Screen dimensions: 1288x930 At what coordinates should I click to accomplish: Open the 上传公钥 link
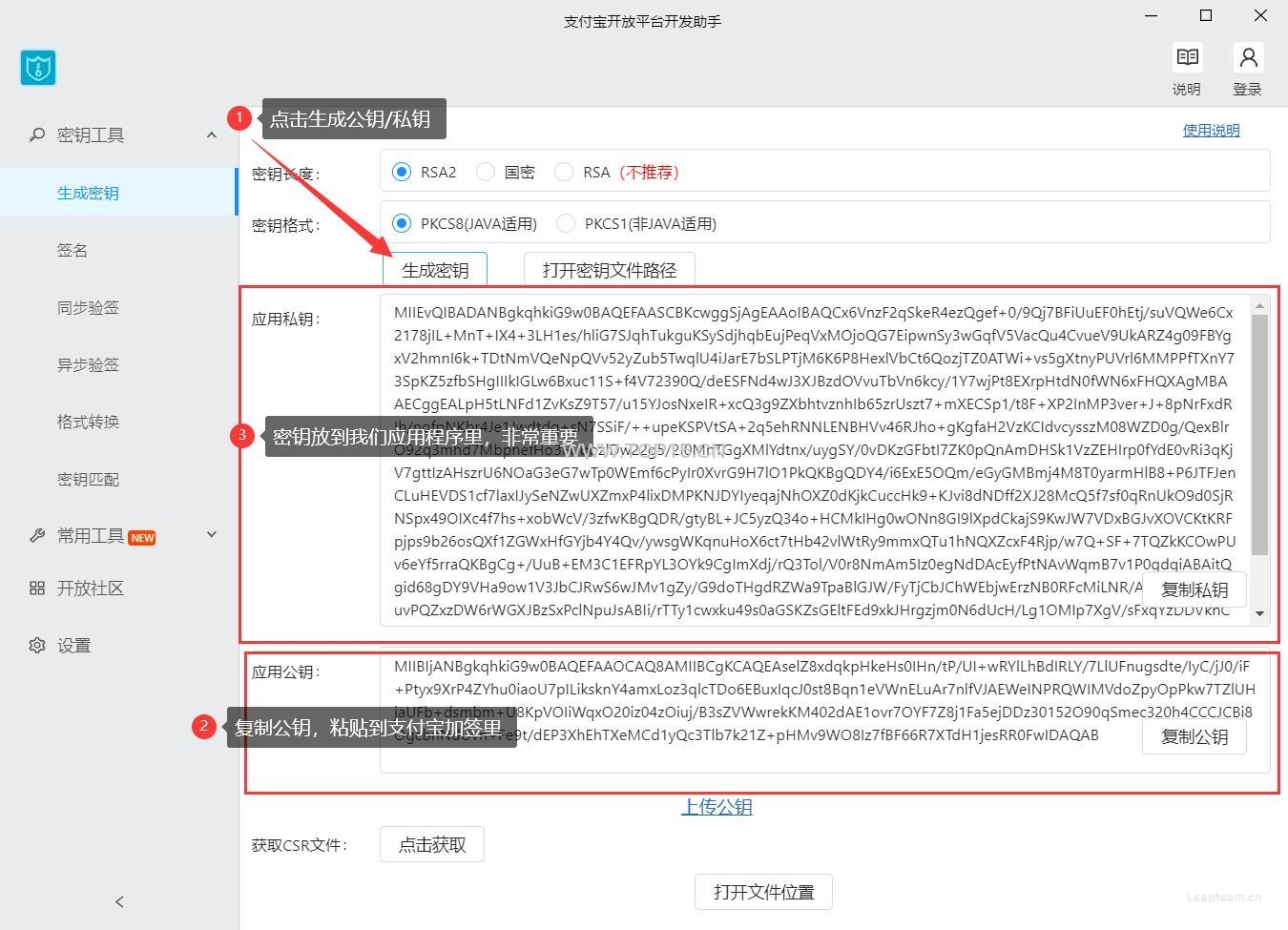[x=717, y=807]
